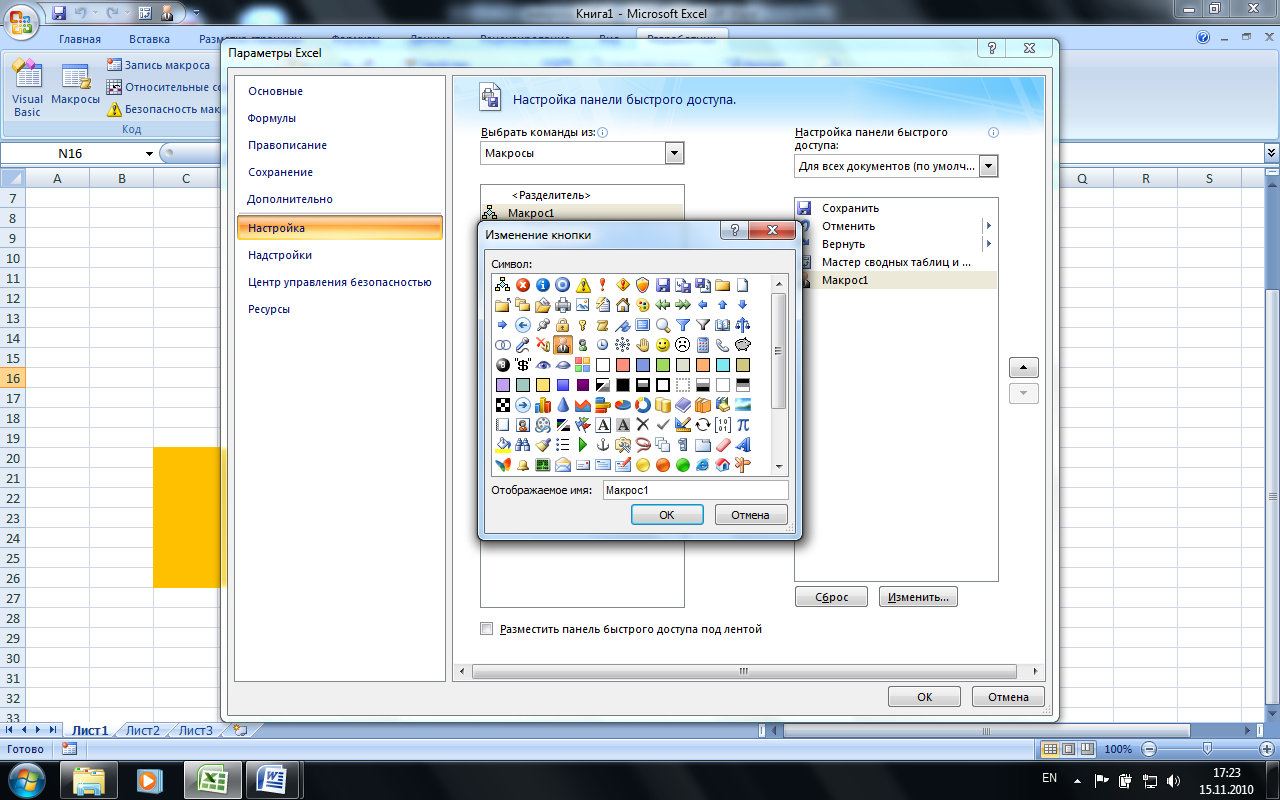
Task: Select the printer symbol
Action: coord(562,305)
